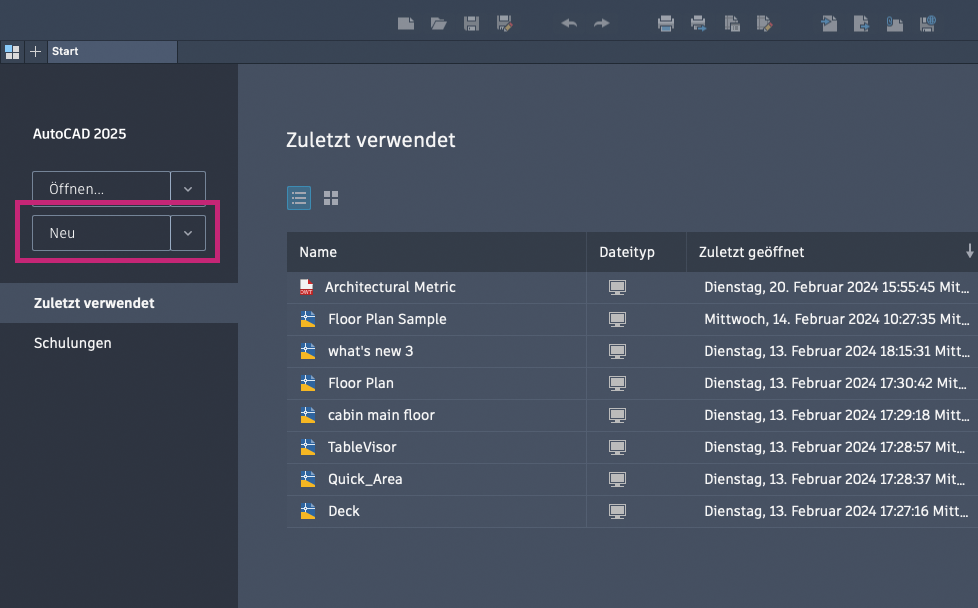Viewport: 978px width, 608px height.
Task: Click the Open folder icon in toolbar
Action: (438, 23)
